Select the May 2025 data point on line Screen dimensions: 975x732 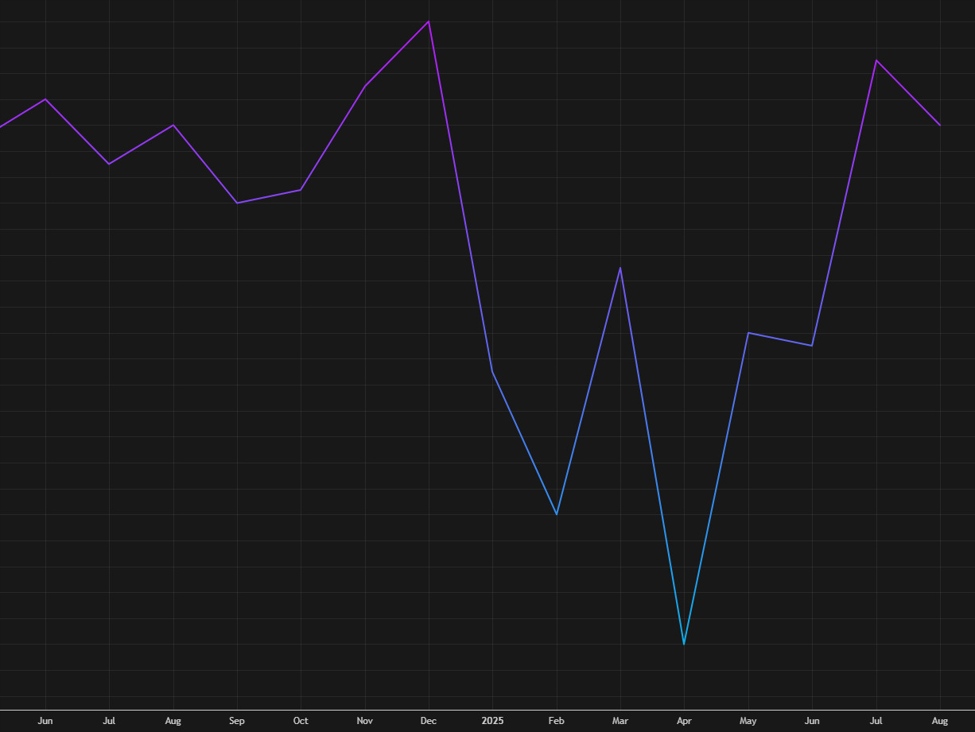[x=748, y=333]
